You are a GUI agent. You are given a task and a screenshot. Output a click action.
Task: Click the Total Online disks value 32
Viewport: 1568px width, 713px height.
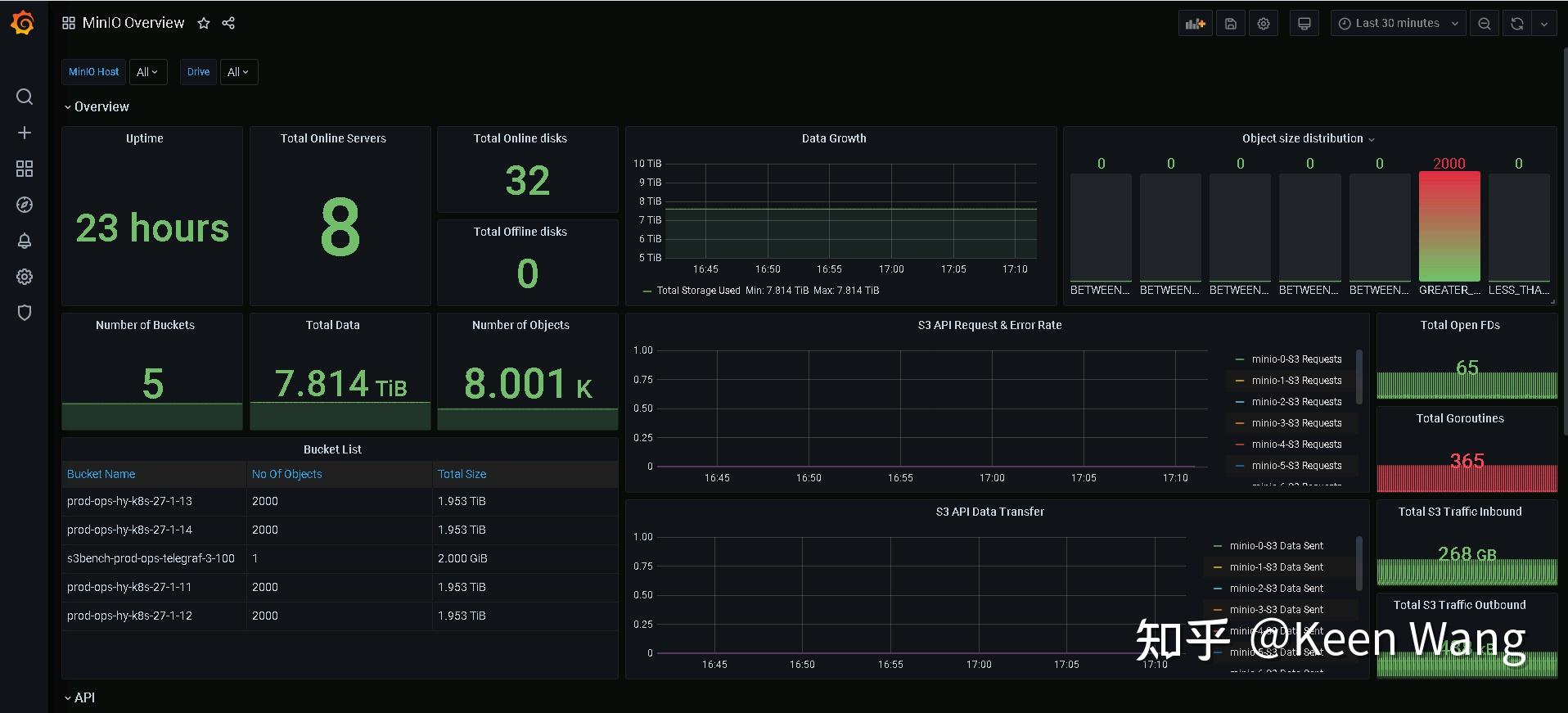tap(528, 180)
